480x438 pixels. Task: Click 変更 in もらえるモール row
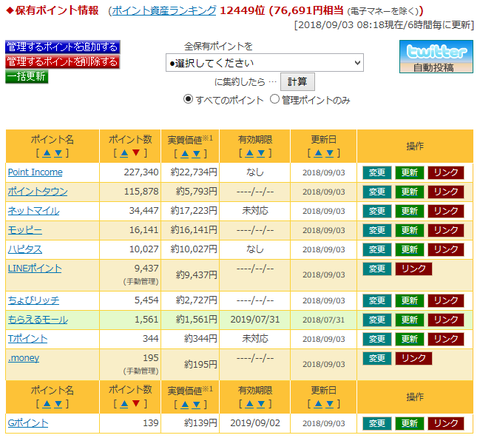click(x=377, y=320)
